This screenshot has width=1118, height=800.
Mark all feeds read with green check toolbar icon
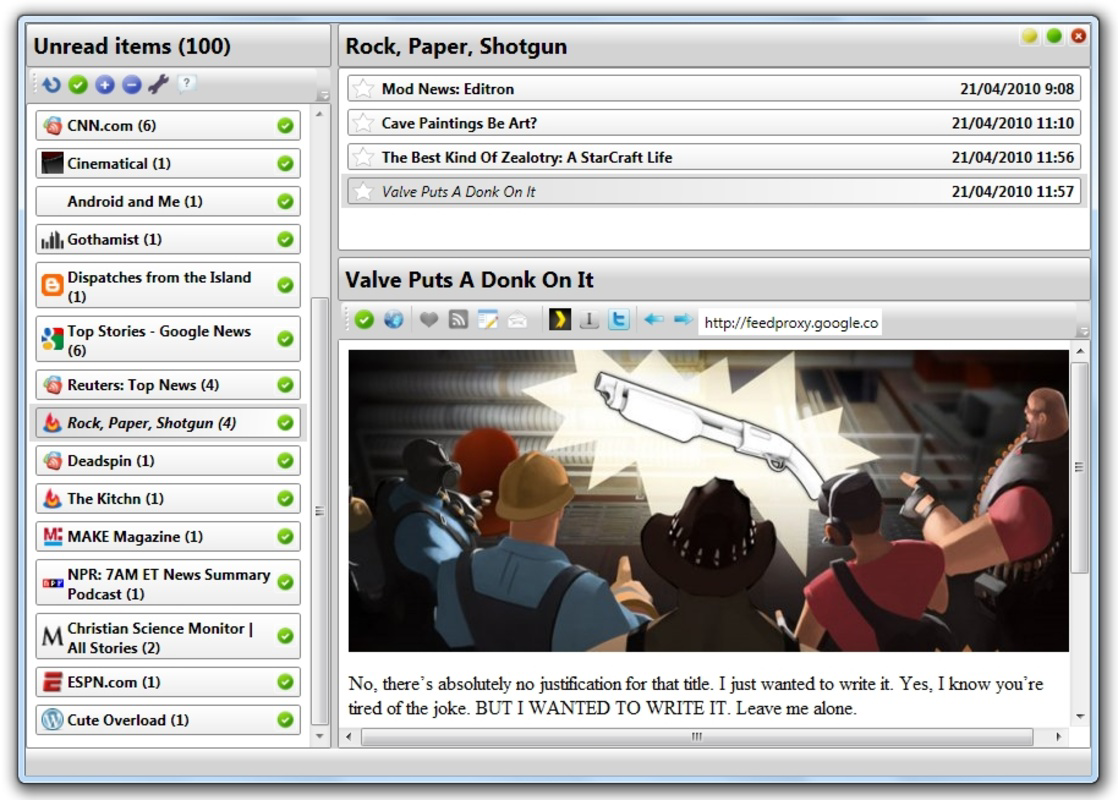pyautogui.click(x=78, y=85)
